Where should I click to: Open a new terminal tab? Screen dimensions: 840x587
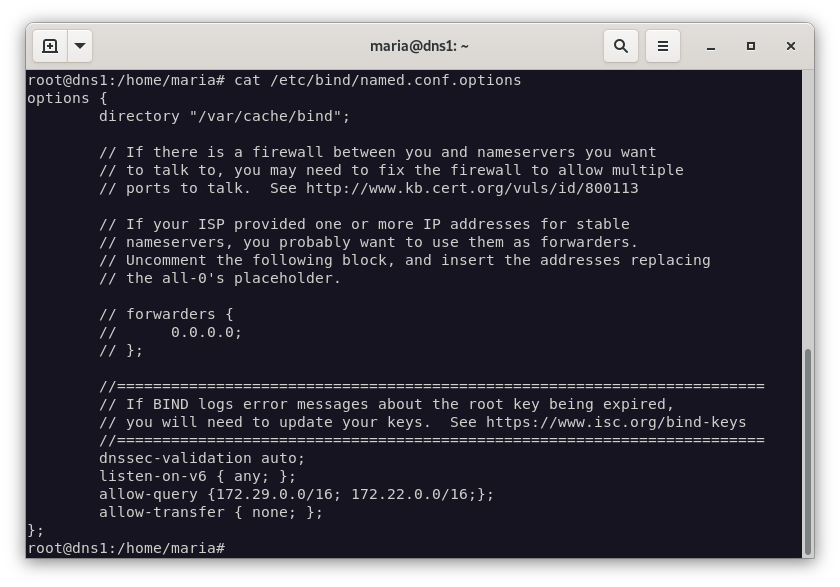pos(50,46)
